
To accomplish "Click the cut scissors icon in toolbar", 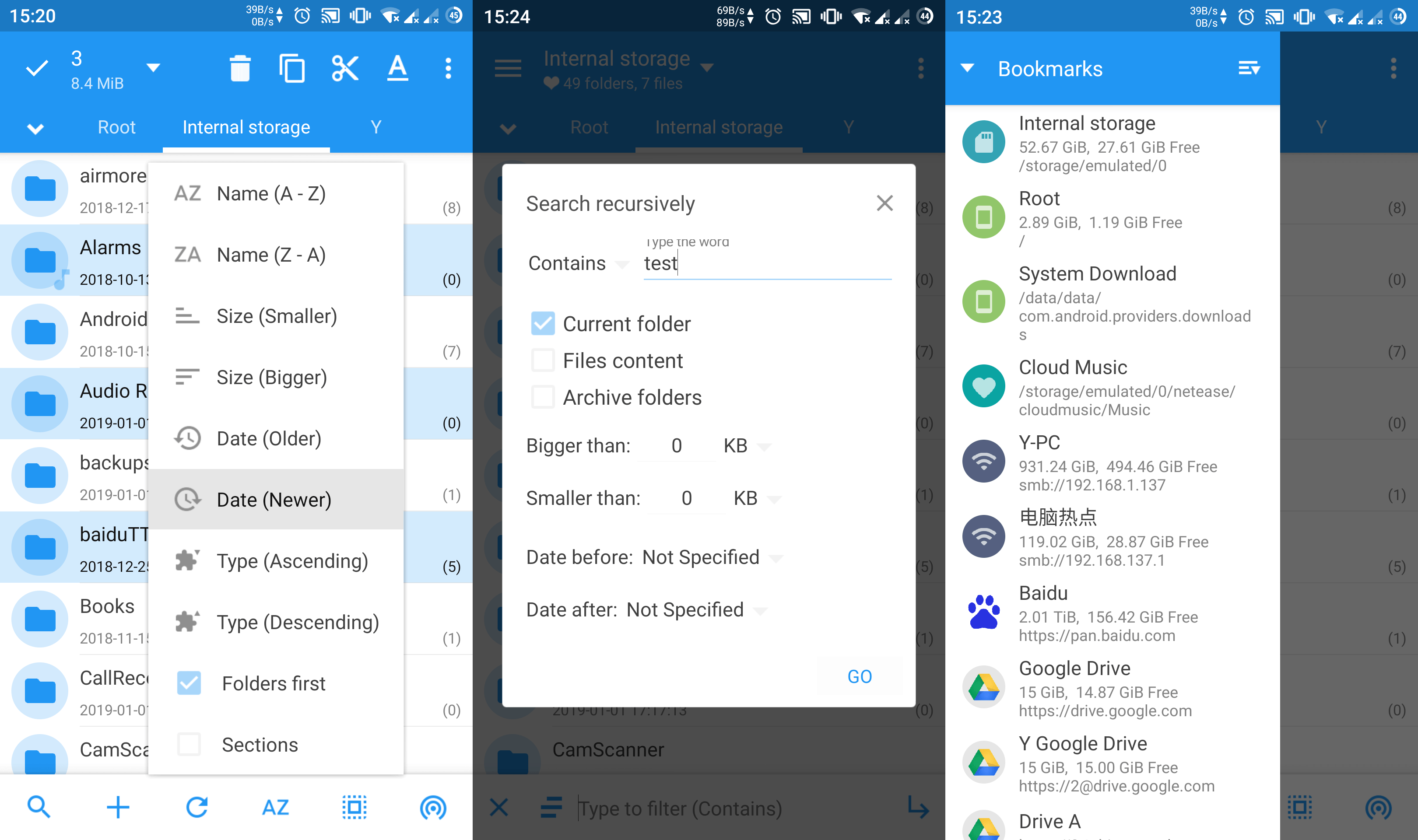I will point(343,68).
